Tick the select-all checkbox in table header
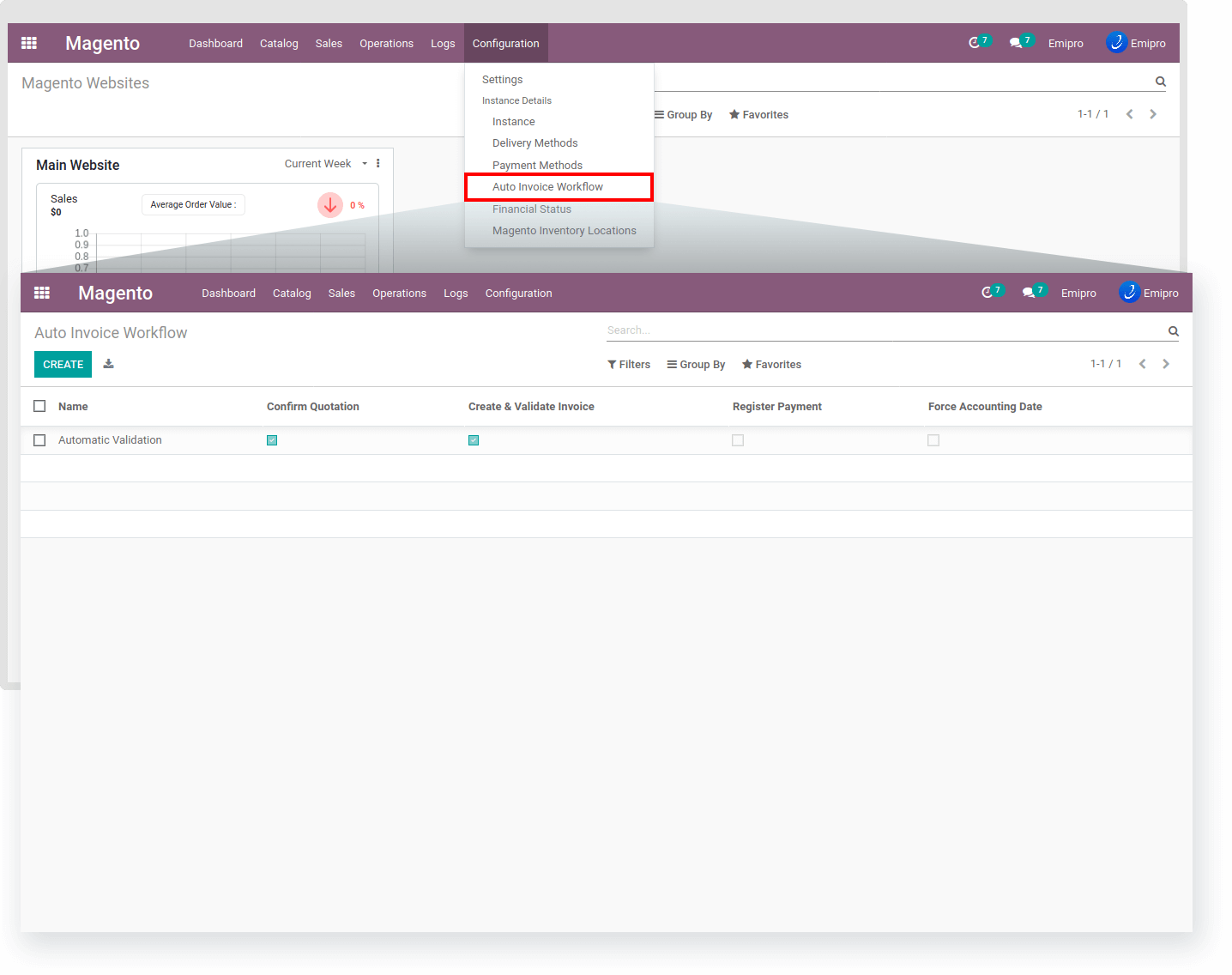Image resolution: width=1232 pixels, height=975 pixels. (39, 406)
